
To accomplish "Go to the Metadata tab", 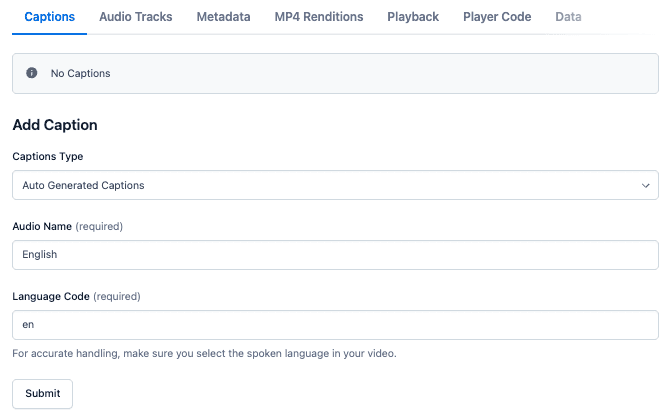I will tap(223, 17).
